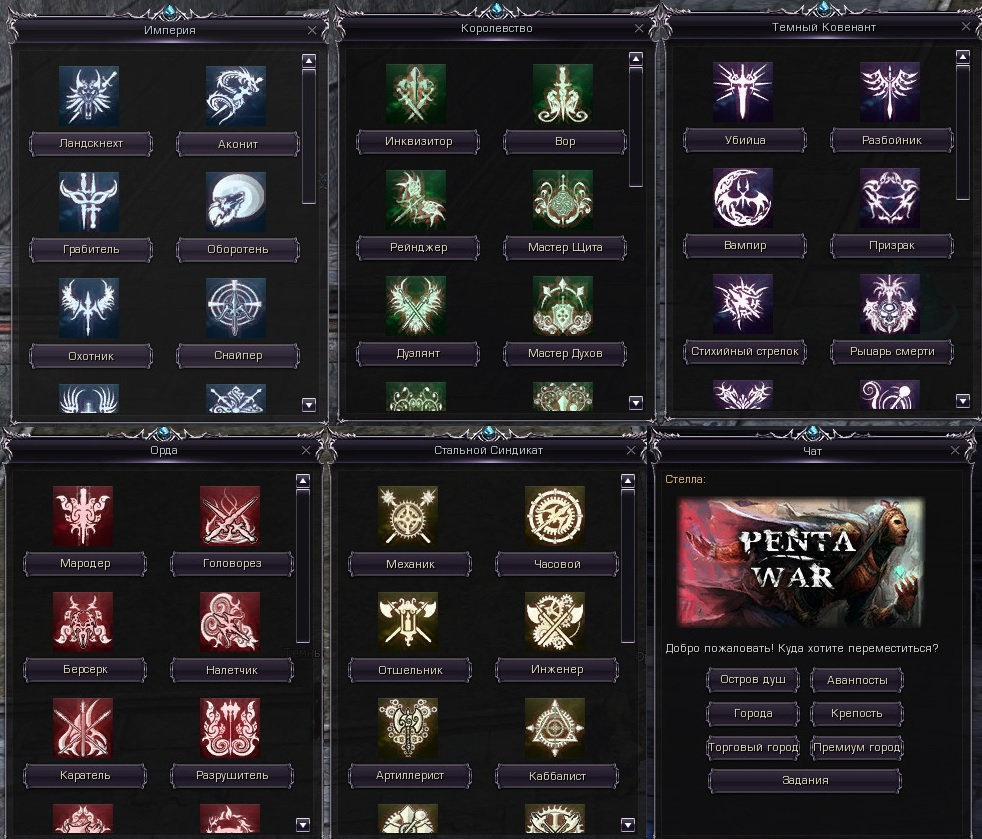
Task: Choose the Аконит dragon emblem icon
Action: (x=236, y=96)
